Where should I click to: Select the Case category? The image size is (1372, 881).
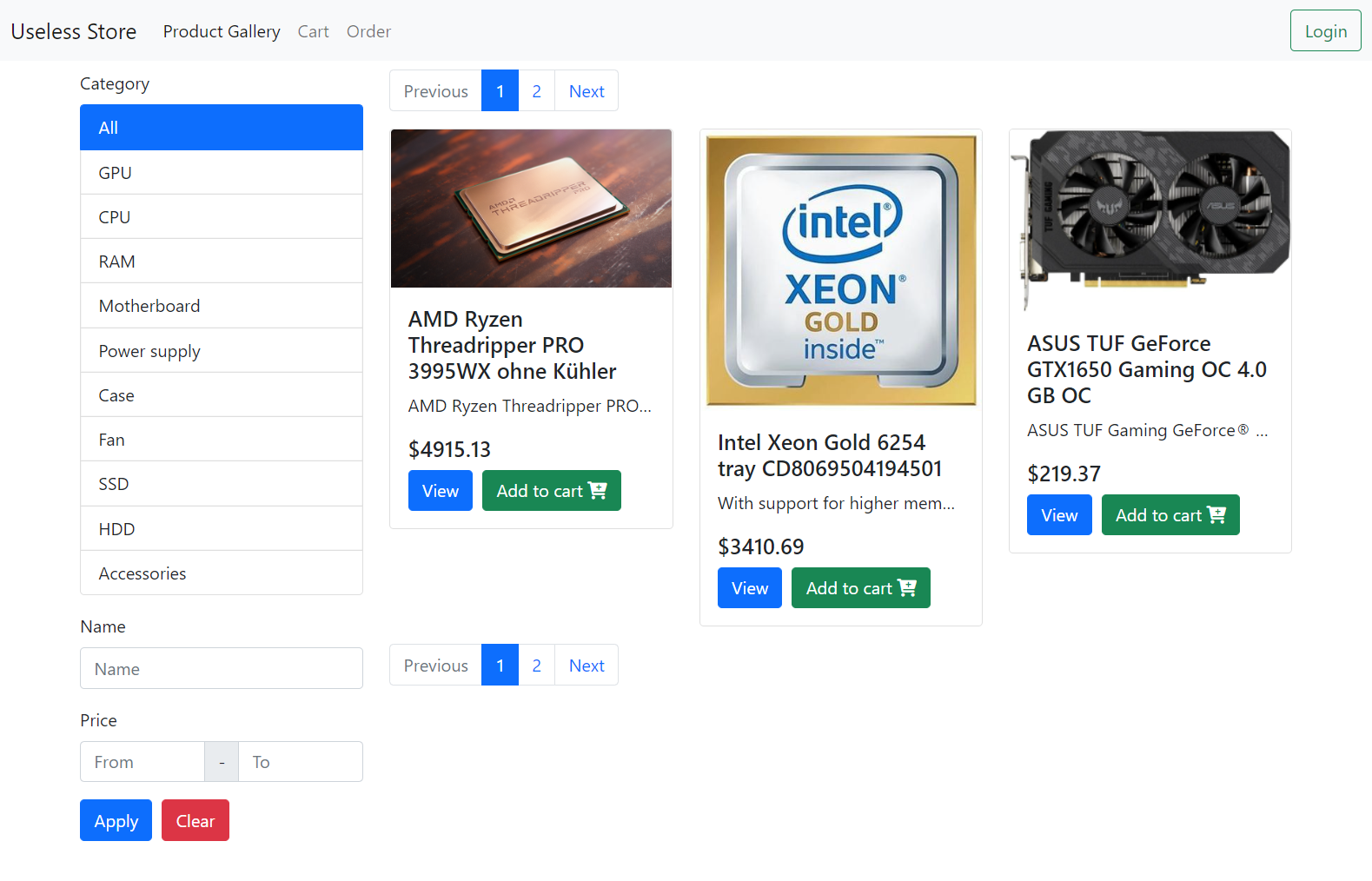(222, 395)
